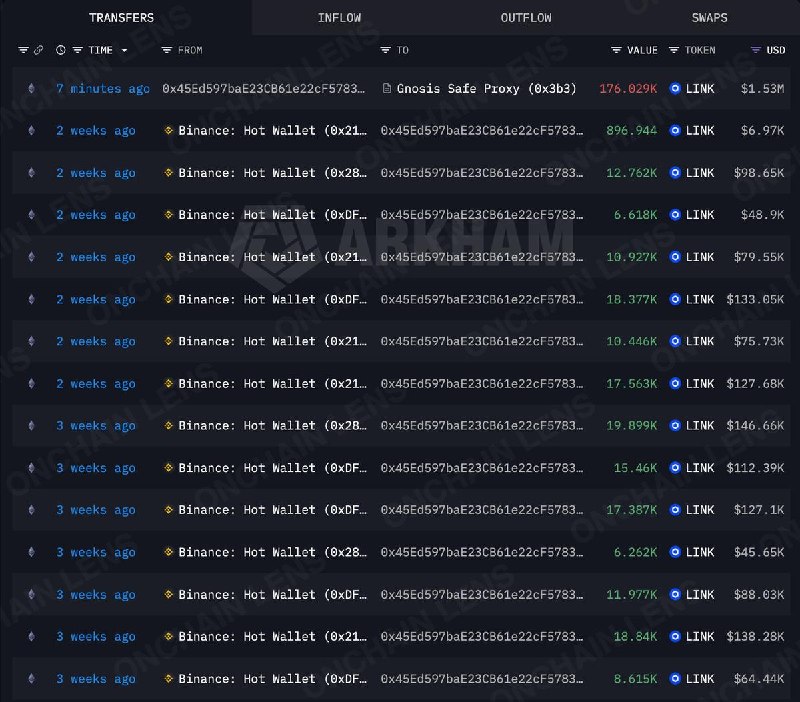Open the INFLOW tab
The width and height of the screenshot is (800, 702).
(339, 18)
